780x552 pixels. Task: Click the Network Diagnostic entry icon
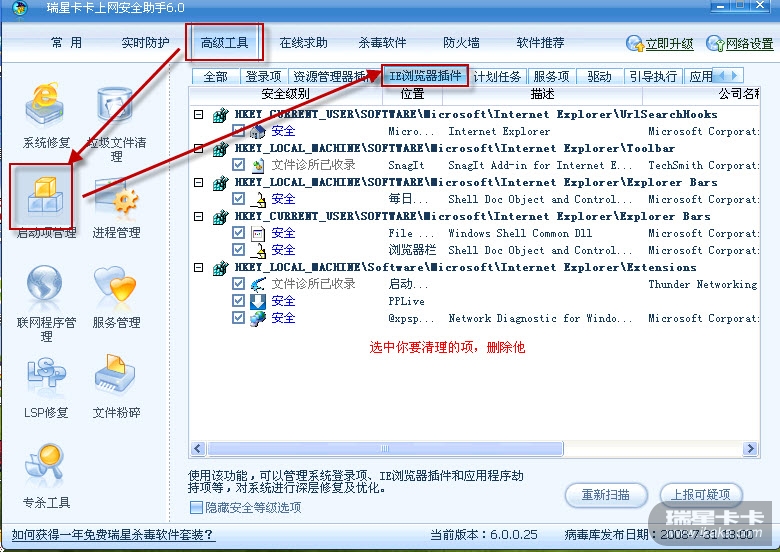pyautogui.click(x=258, y=318)
